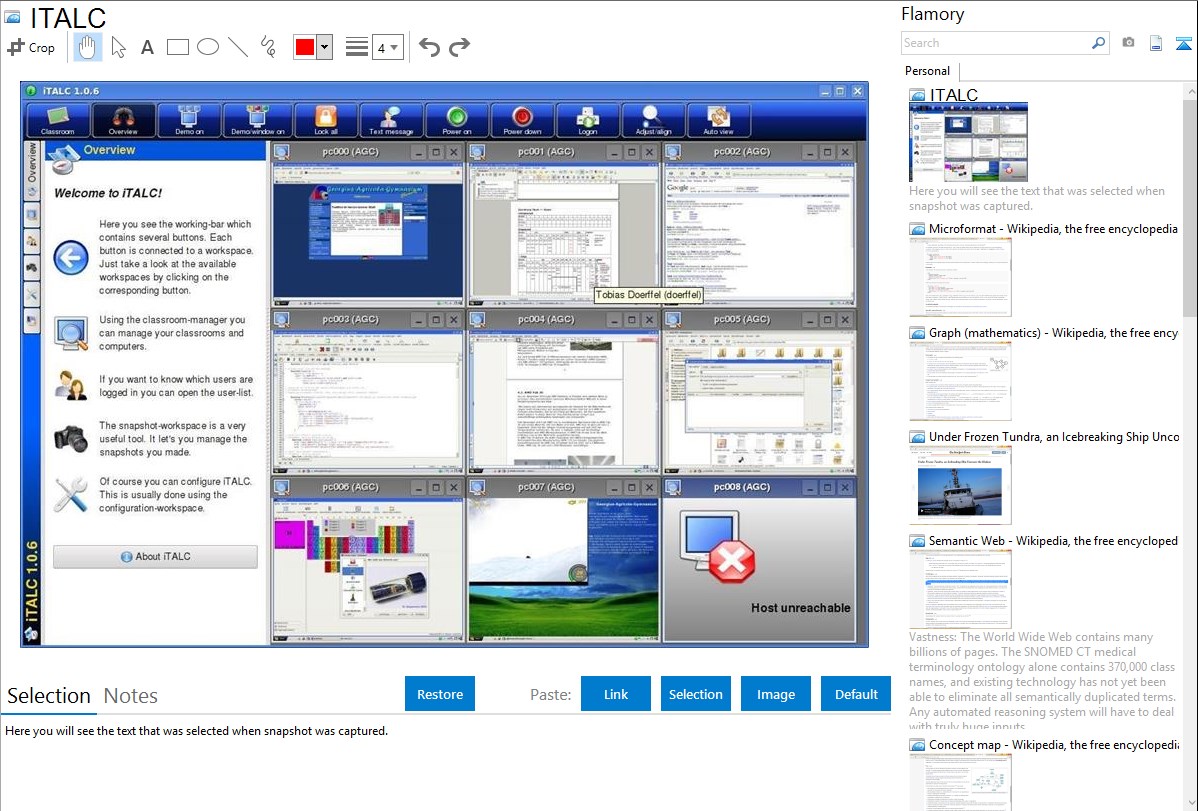
Task: Click the Under Frozen Tundra snapshot title
Action: pos(1054,436)
